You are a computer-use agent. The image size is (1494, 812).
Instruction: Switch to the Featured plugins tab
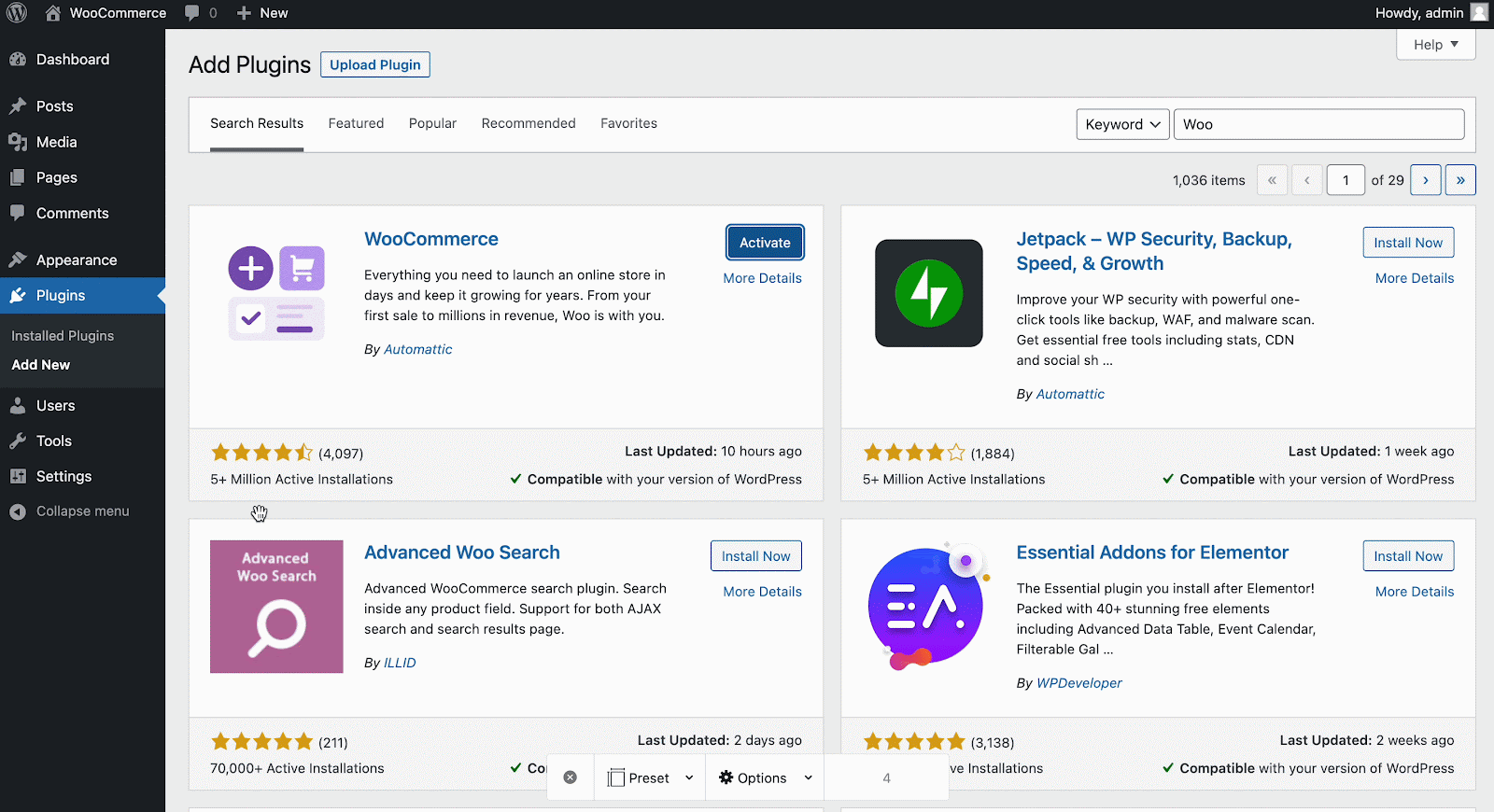[356, 123]
